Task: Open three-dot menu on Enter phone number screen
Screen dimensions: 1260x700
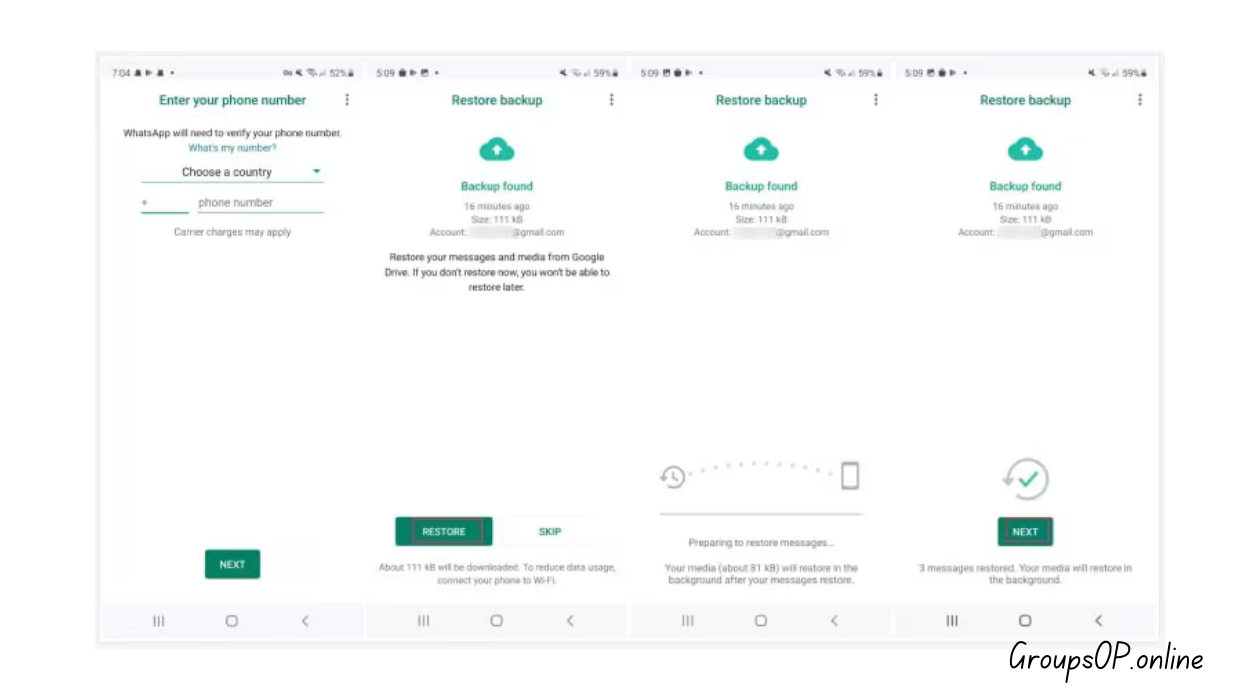Action: click(x=347, y=100)
